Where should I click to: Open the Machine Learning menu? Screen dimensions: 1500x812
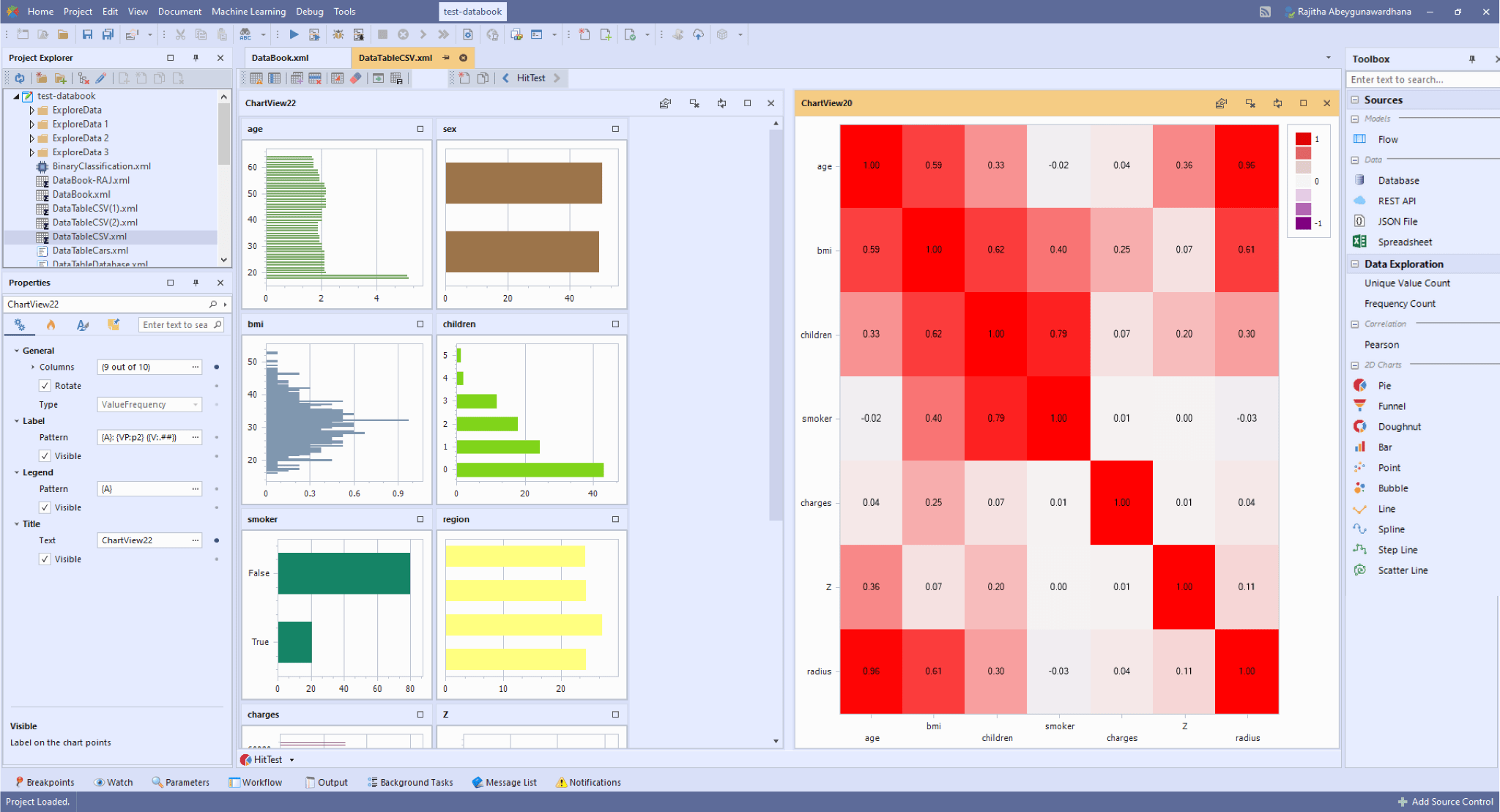[x=248, y=12]
